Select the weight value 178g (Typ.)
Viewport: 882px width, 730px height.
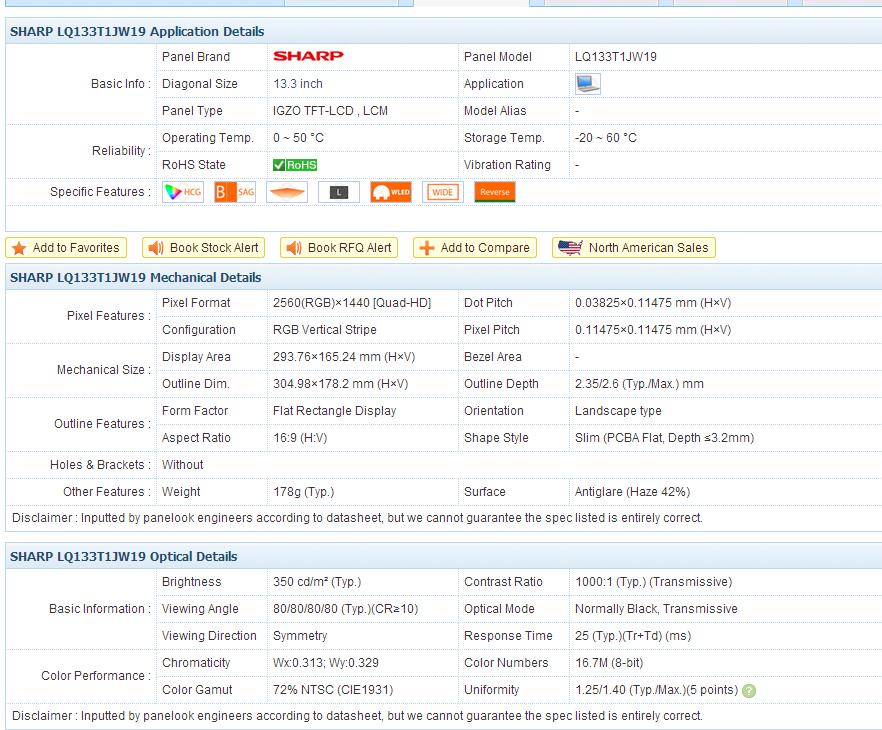coord(303,492)
